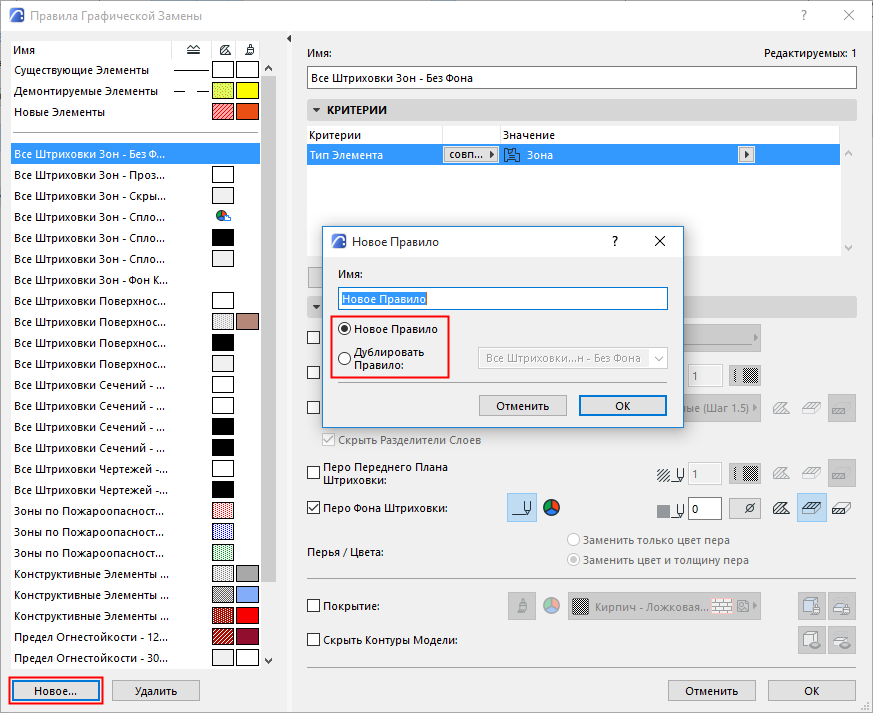The height and width of the screenshot is (713, 873).
Task: Click the surface paintbrush button in Покрытие row
Action: point(522,606)
